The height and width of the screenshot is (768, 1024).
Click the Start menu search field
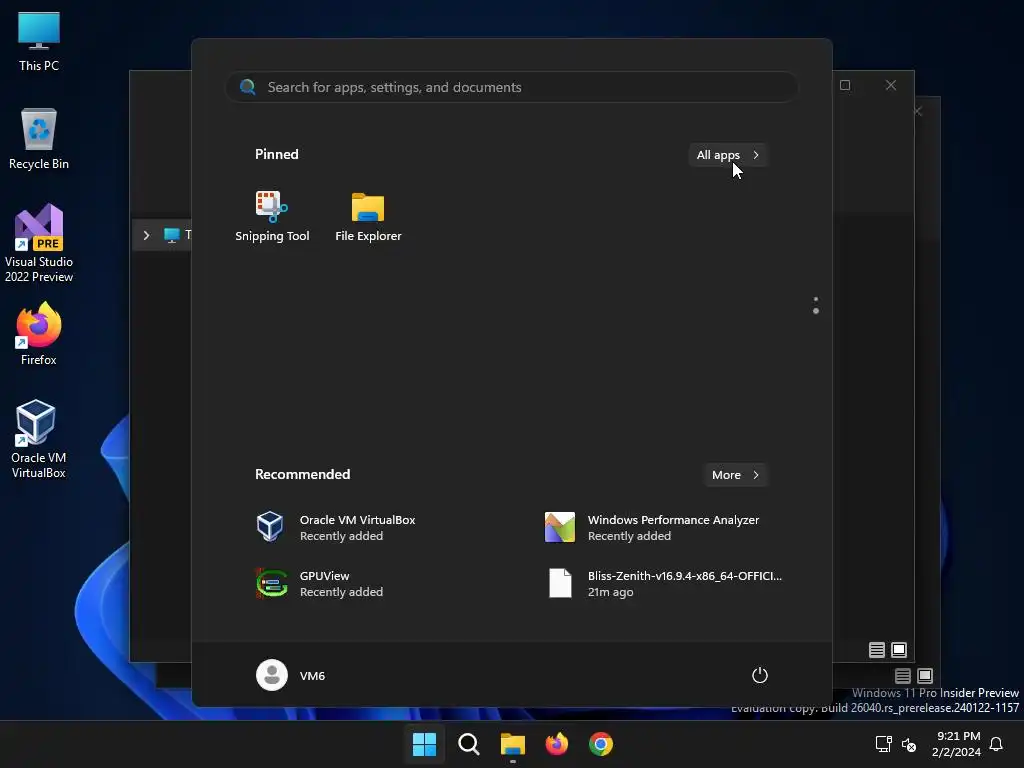click(511, 87)
